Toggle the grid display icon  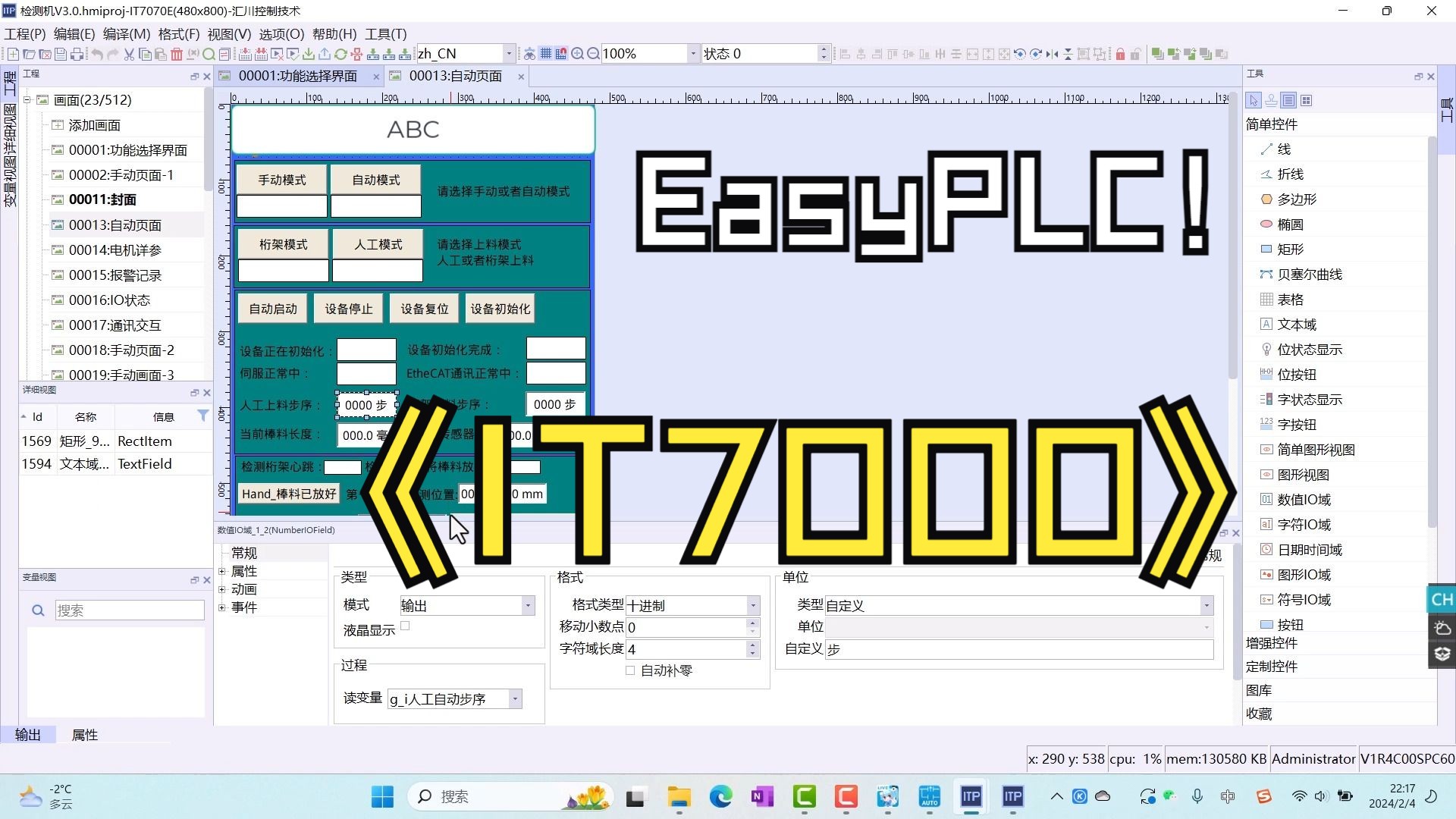click(x=545, y=54)
